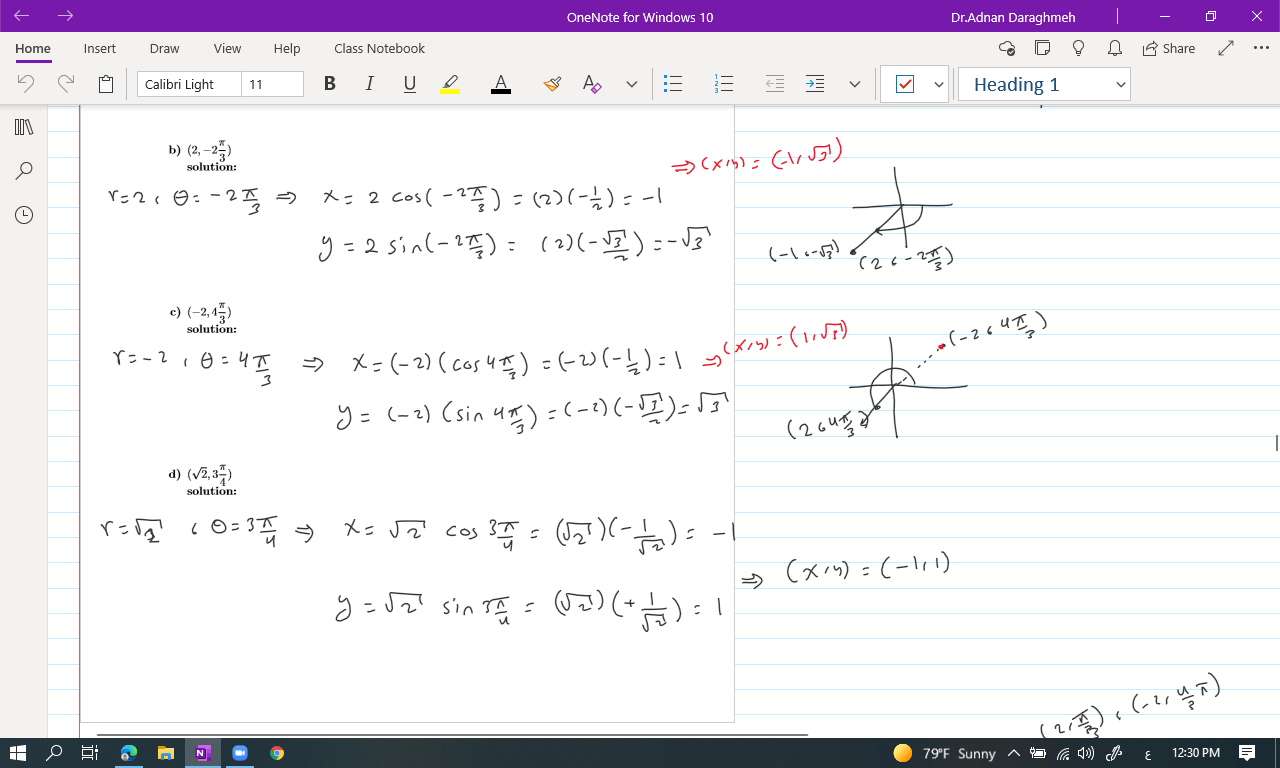Viewport: 1280px width, 768px height.
Task: Check the notebook sync status
Action: (1007, 48)
